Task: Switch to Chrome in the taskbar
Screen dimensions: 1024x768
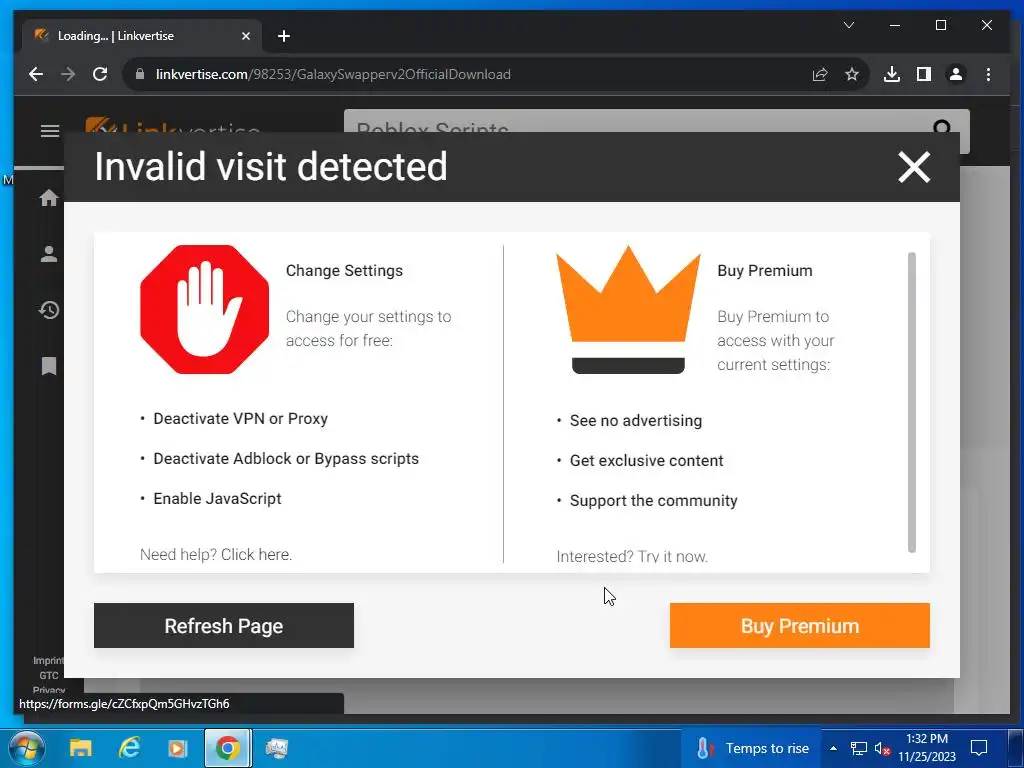Action: point(228,748)
